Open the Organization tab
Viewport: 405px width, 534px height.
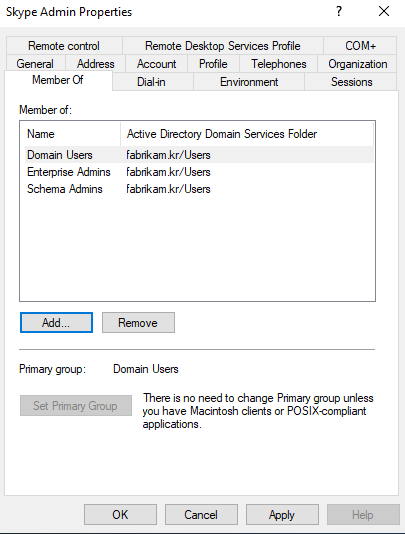[x=357, y=64]
